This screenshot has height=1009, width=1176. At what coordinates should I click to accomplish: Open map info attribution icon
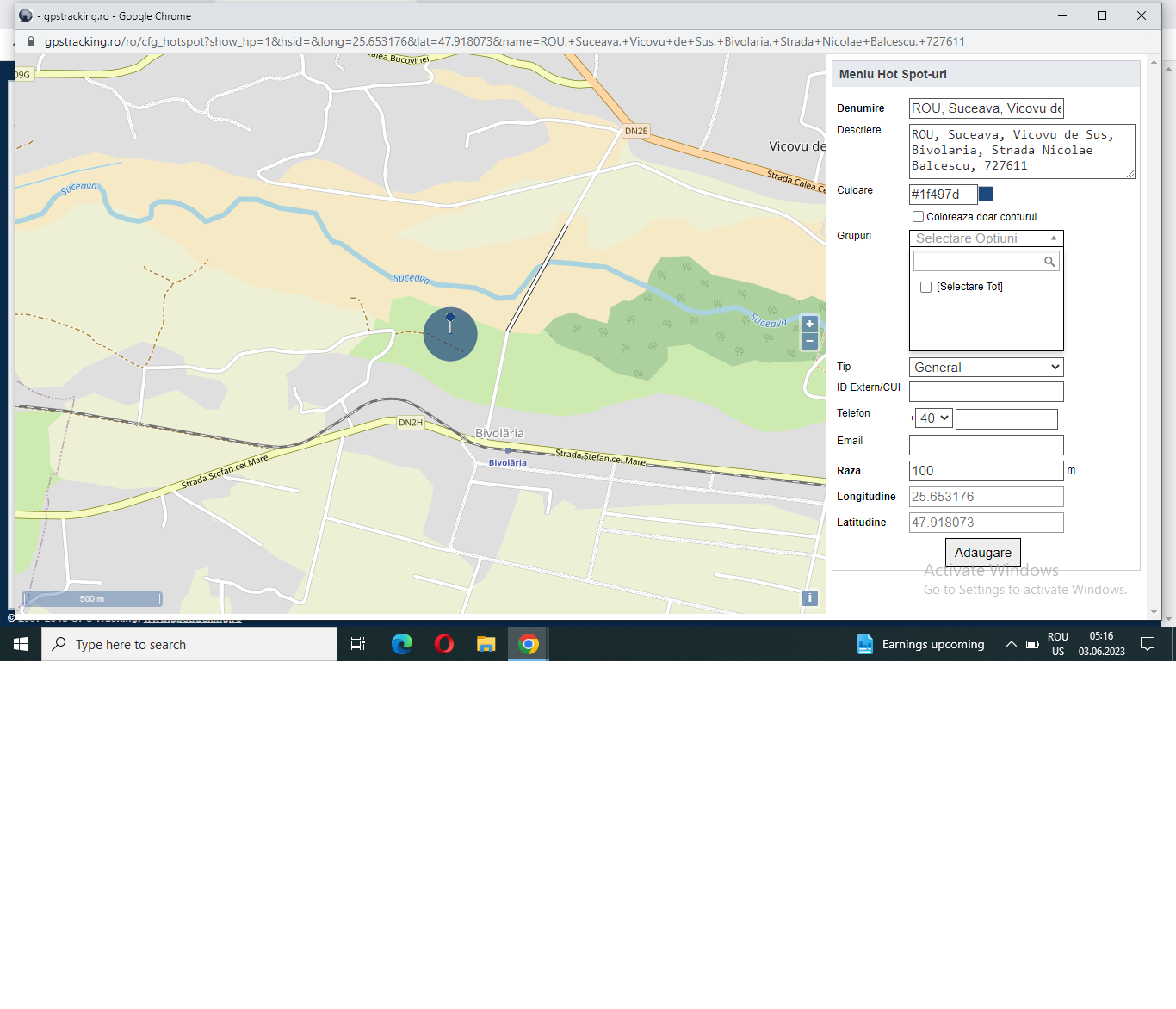coord(809,598)
